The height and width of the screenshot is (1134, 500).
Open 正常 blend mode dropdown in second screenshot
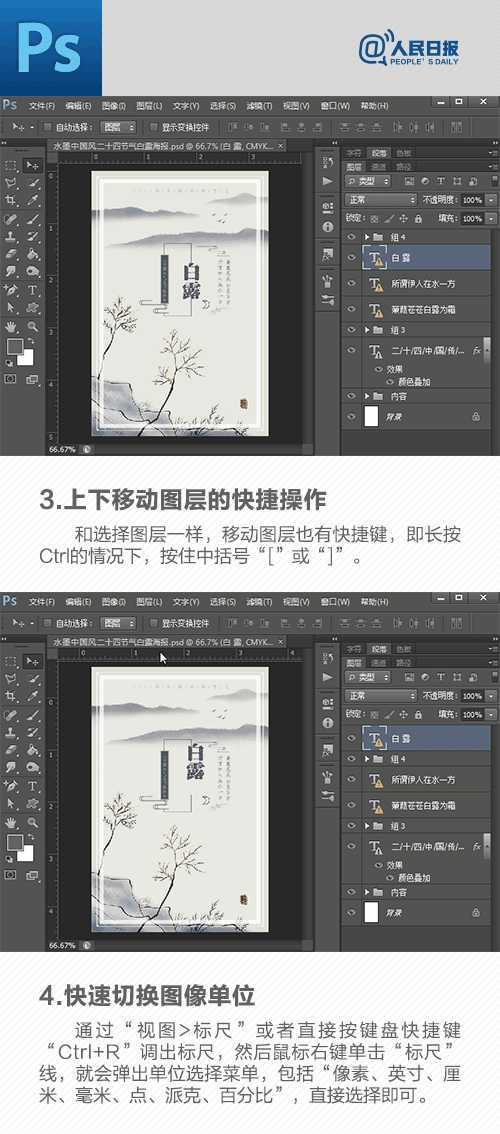click(x=381, y=696)
